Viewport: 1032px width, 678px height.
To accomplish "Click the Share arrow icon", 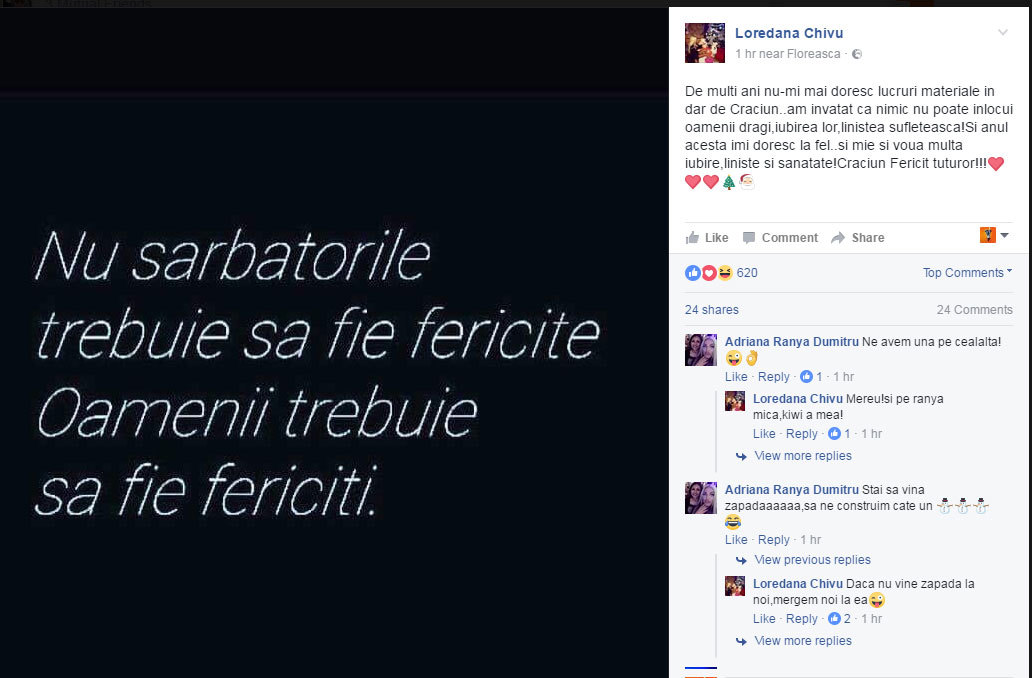I will [x=837, y=238].
